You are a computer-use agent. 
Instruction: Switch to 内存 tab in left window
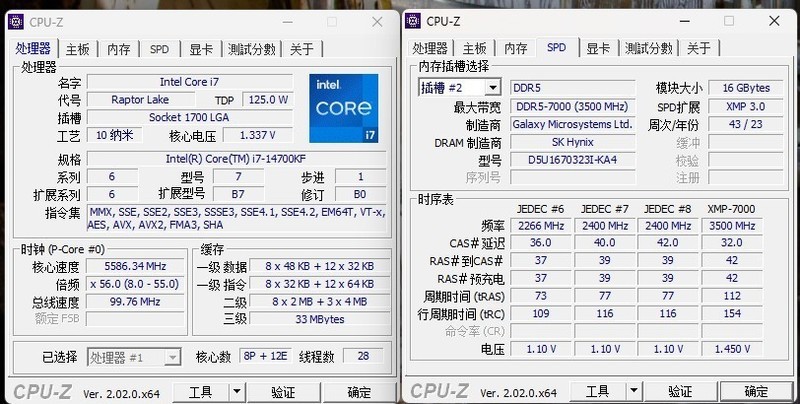(x=119, y=49)
